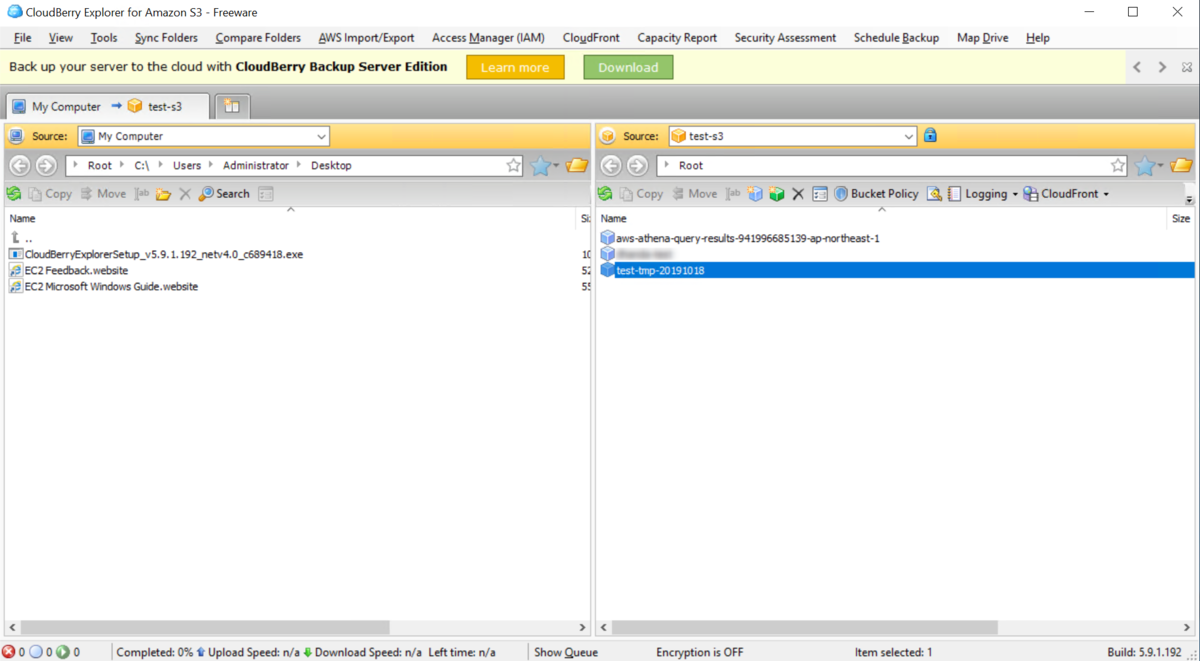Open the Help menu
The height and width of the screenshot is (661, 1200).
[1037, 37]
